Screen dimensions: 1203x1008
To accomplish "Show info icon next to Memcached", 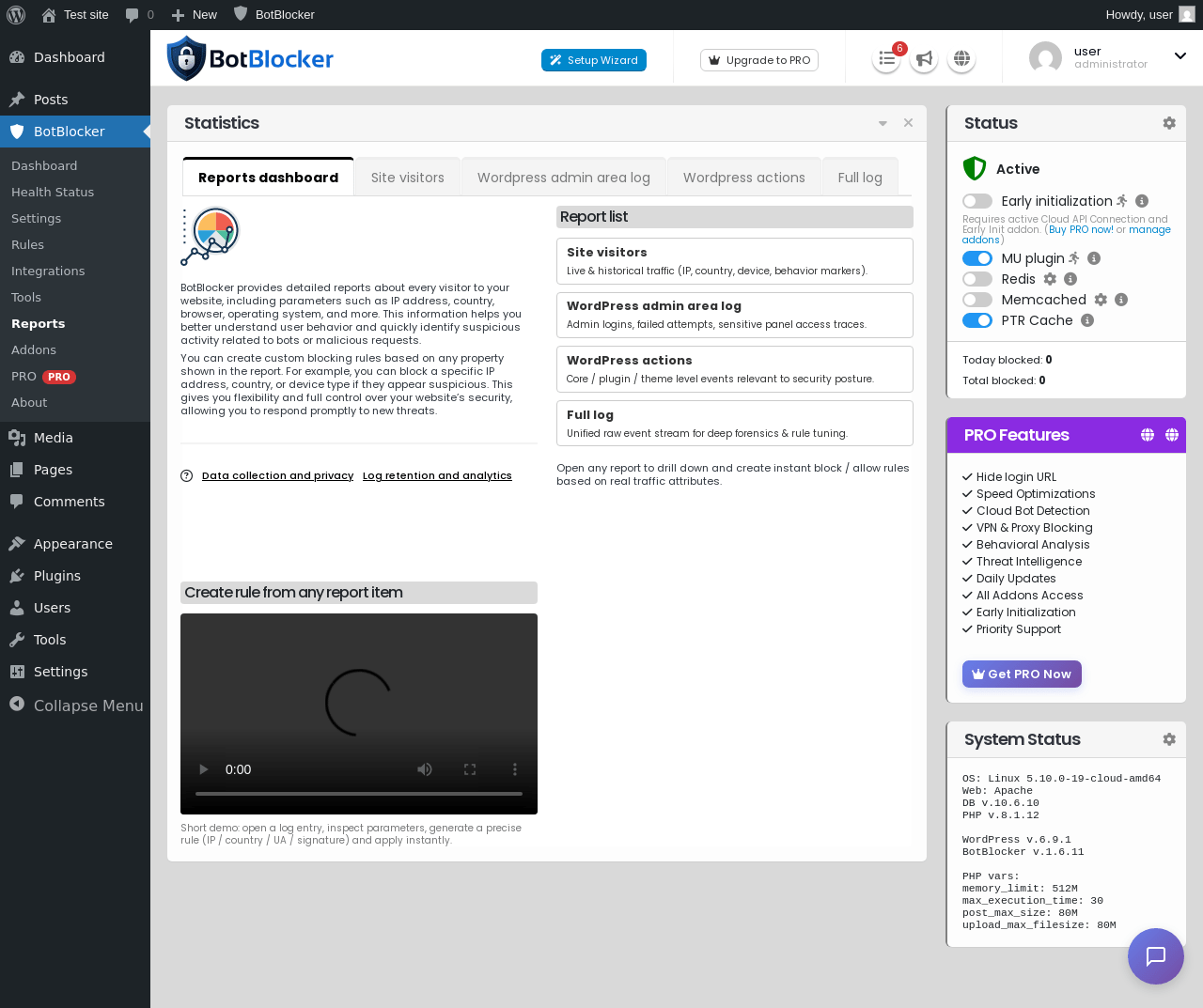I will [x=1121, y=300].
